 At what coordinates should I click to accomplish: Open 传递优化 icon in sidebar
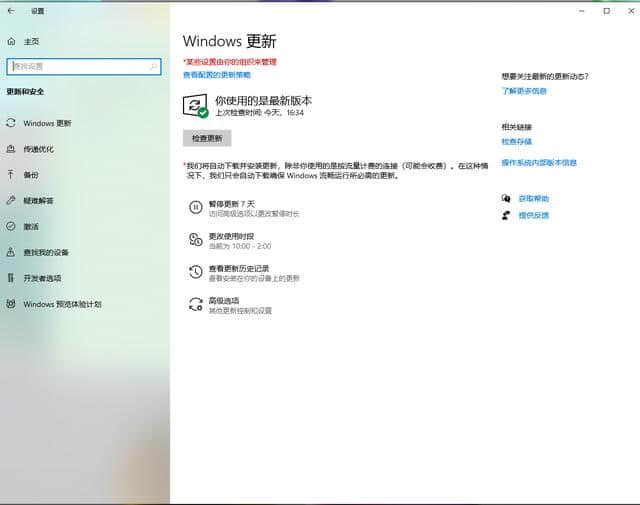pos(11,149)
